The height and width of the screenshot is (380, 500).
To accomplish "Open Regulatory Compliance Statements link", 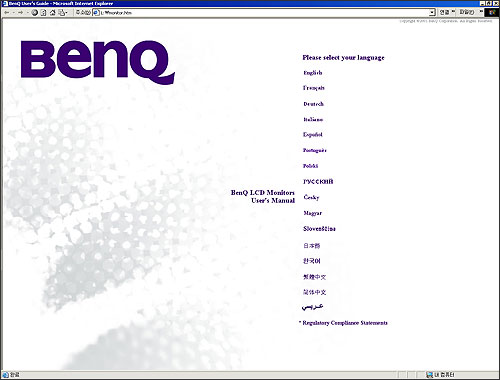I will point(345,323).
